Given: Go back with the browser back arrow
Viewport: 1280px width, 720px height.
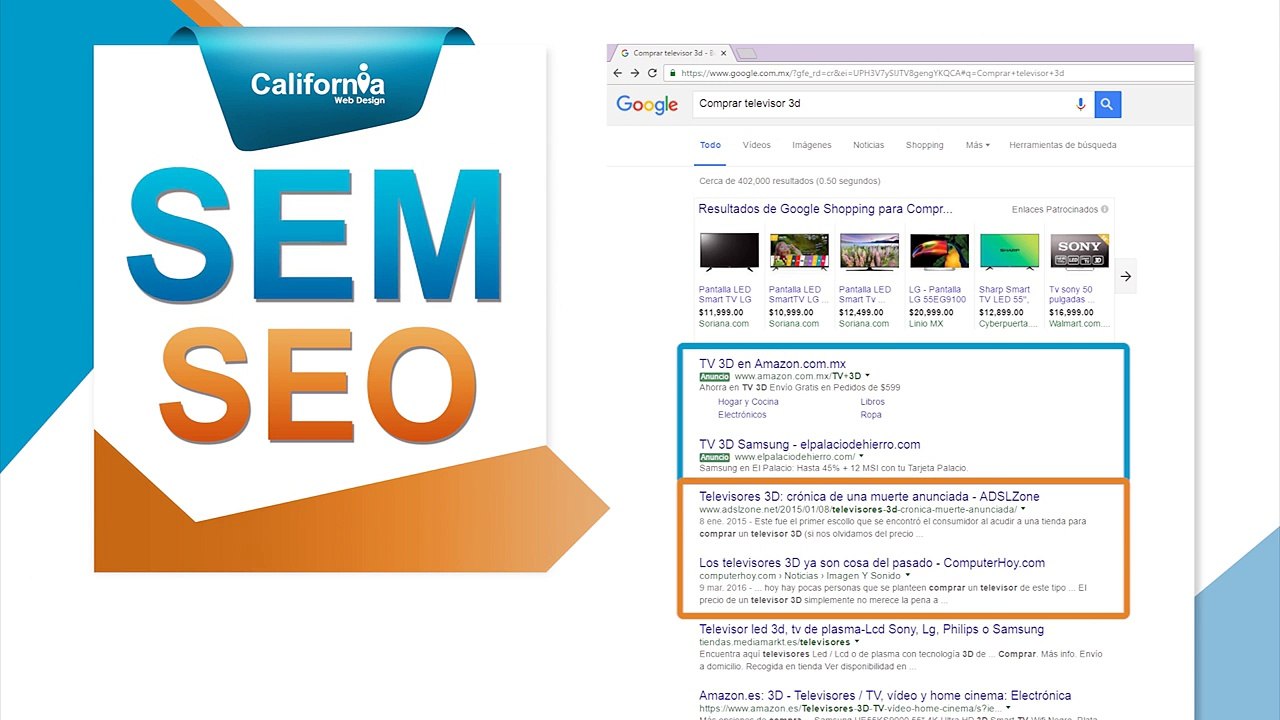Looking at the screenshot, I should (x=618, y=73).
